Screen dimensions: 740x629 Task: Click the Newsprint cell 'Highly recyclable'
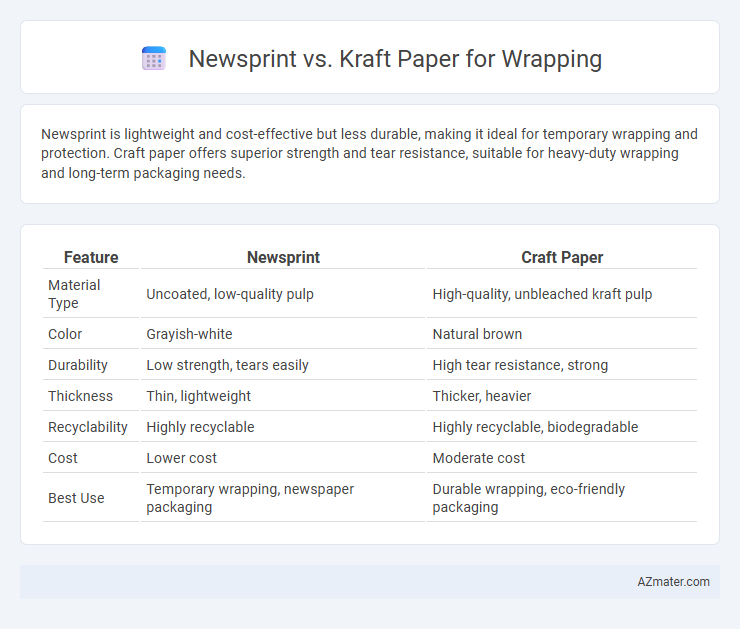[x=200, y=427]
